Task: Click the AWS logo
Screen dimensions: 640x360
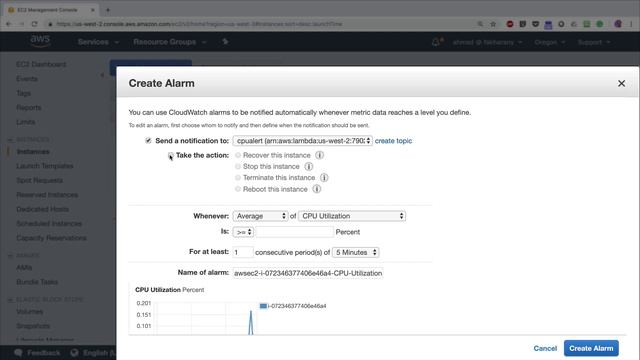Action: tap(40, 41)
